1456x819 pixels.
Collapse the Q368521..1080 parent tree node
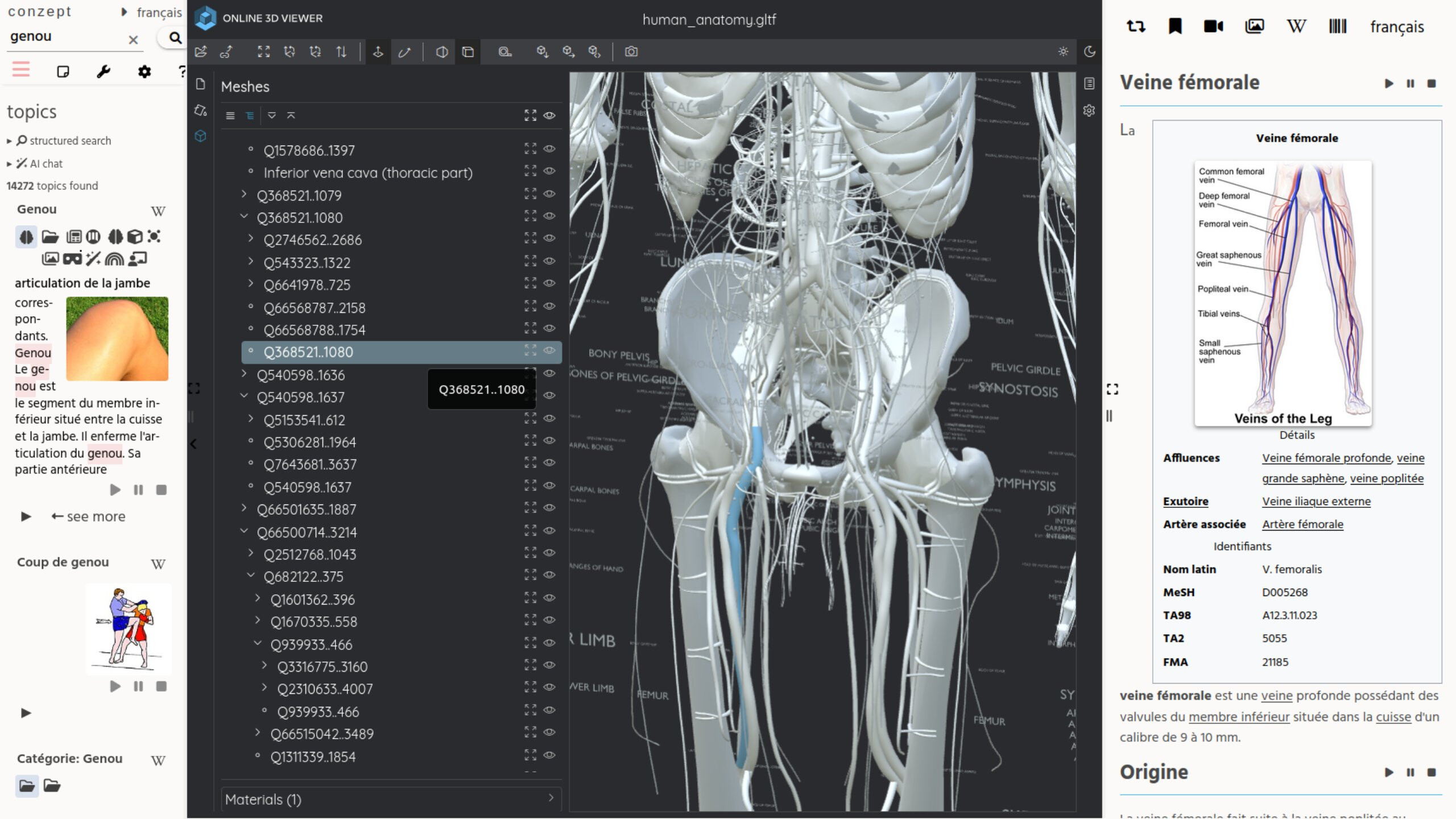click(x=244, y=217)
